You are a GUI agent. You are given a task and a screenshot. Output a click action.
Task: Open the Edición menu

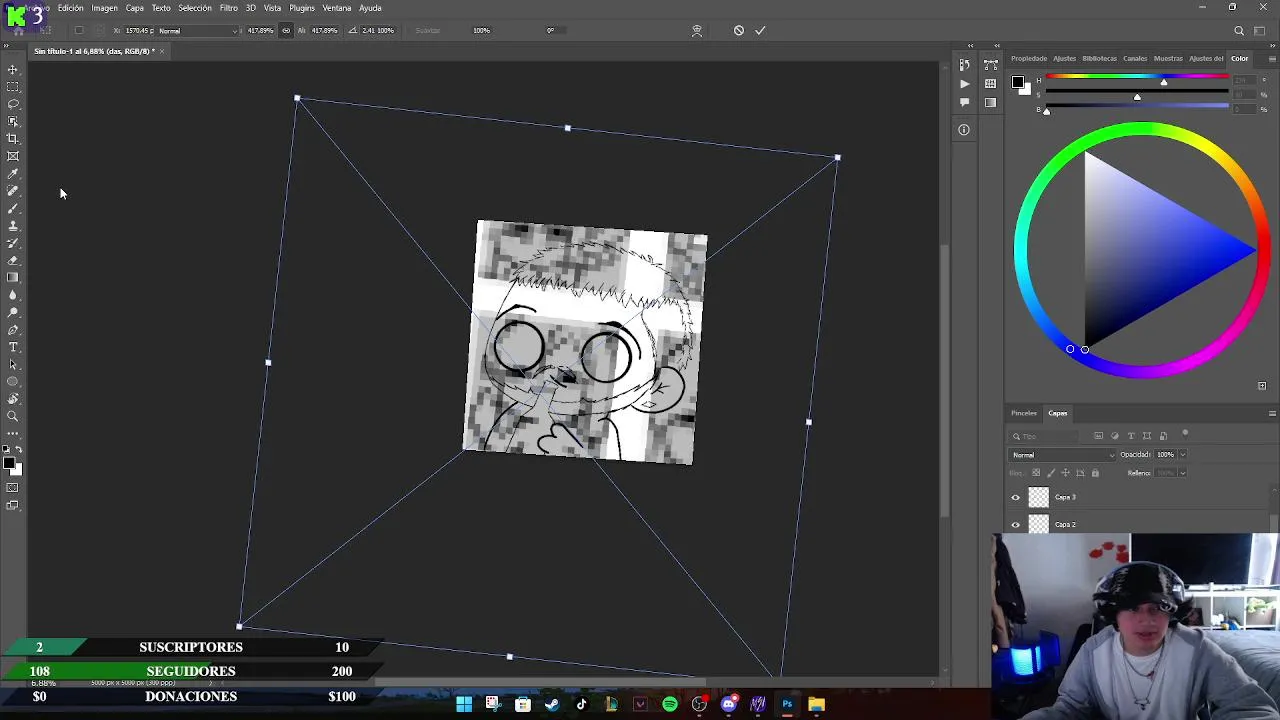click(x=71, y=8)
